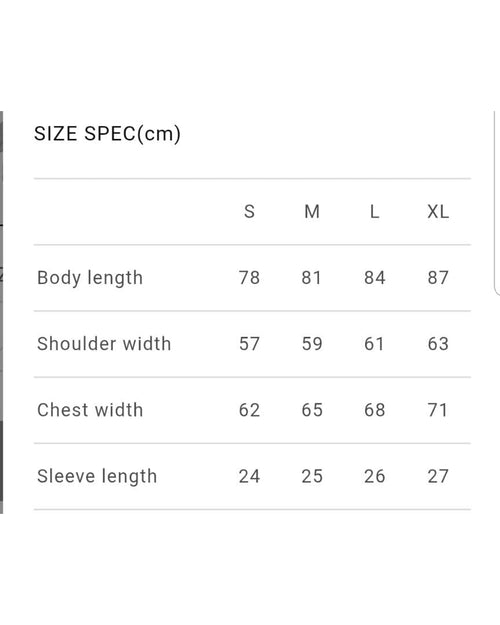The image size is (500, 625).
Task: Click Chest width value 62 for S
Action: [x=249, y=410]
